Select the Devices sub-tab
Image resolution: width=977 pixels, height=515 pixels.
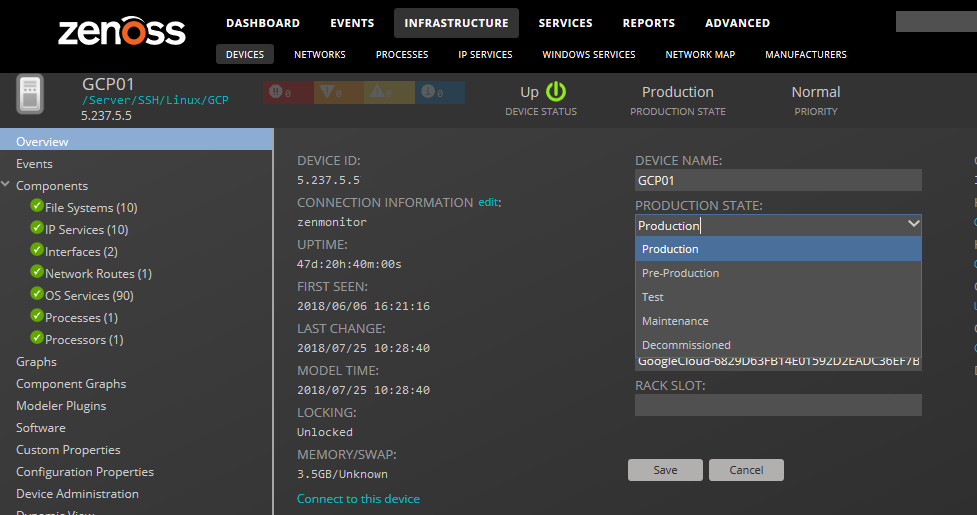tap(245, 54)
